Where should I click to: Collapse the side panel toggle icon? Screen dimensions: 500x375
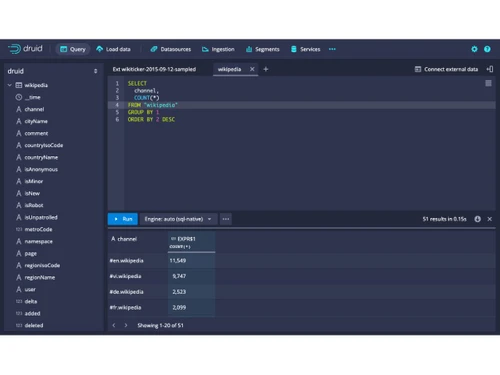490,69
